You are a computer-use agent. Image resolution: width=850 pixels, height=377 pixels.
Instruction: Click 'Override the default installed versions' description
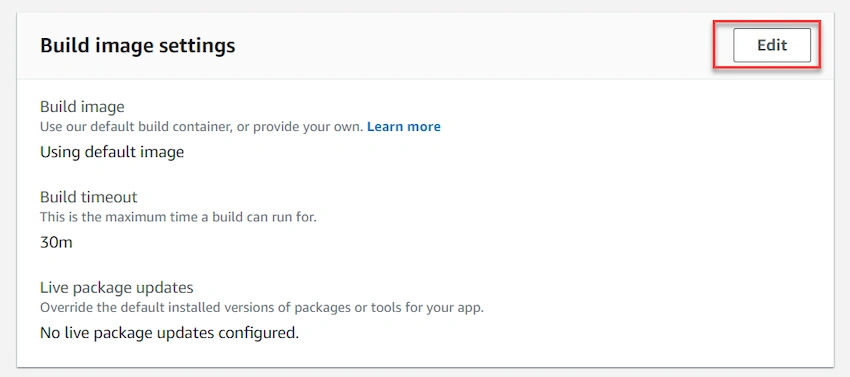262,308
